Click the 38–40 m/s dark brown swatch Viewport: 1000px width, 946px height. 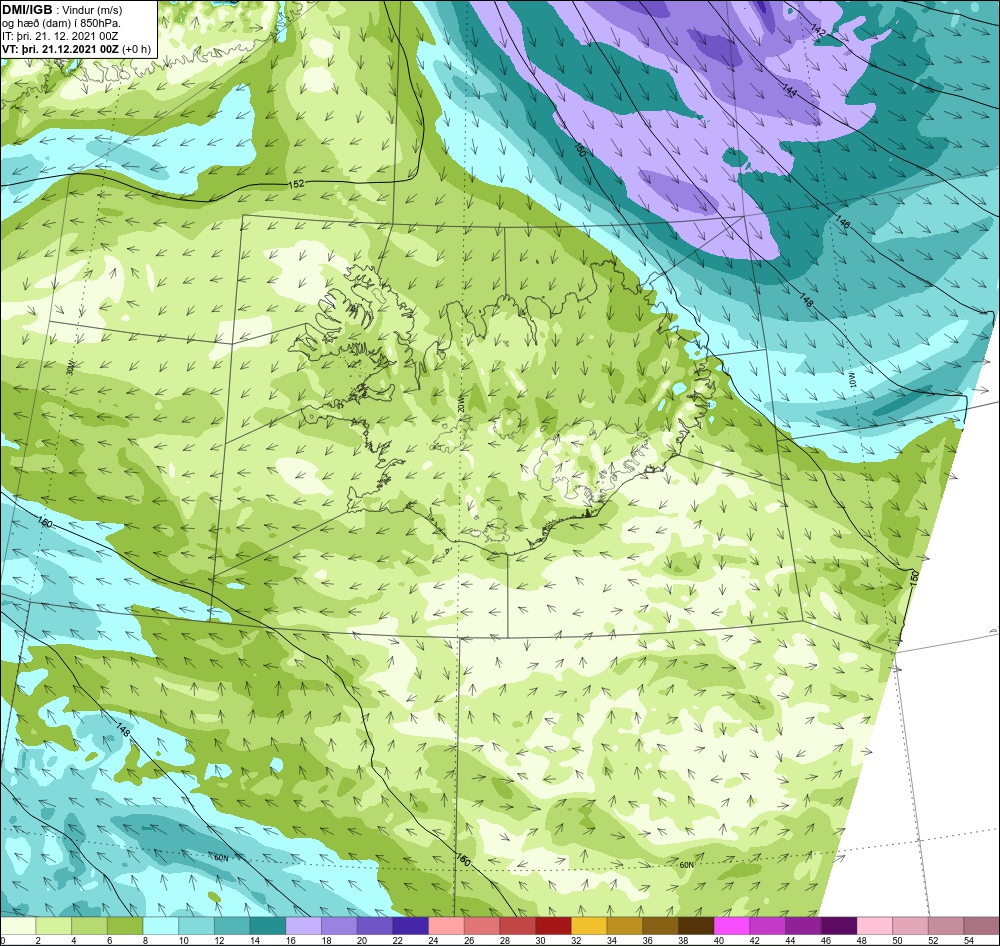[696, 926]
